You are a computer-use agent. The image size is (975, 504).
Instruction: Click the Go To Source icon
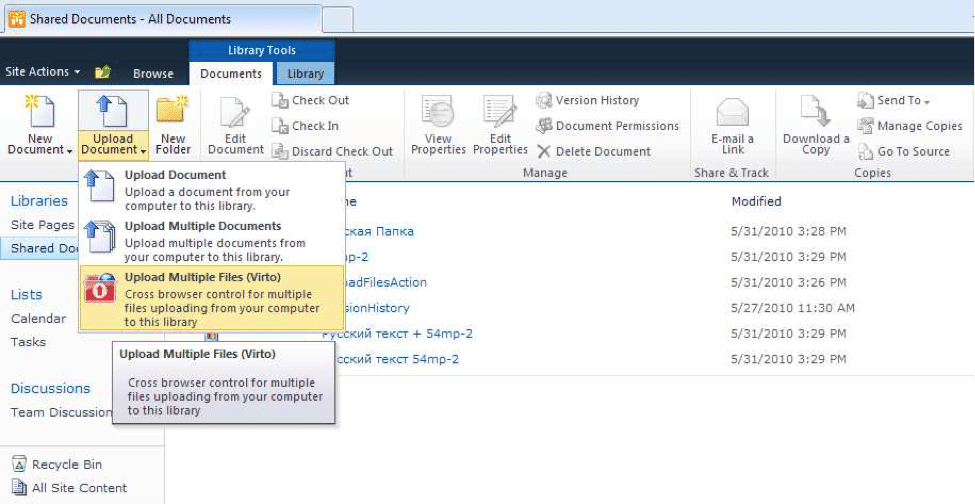click(866, 151)
